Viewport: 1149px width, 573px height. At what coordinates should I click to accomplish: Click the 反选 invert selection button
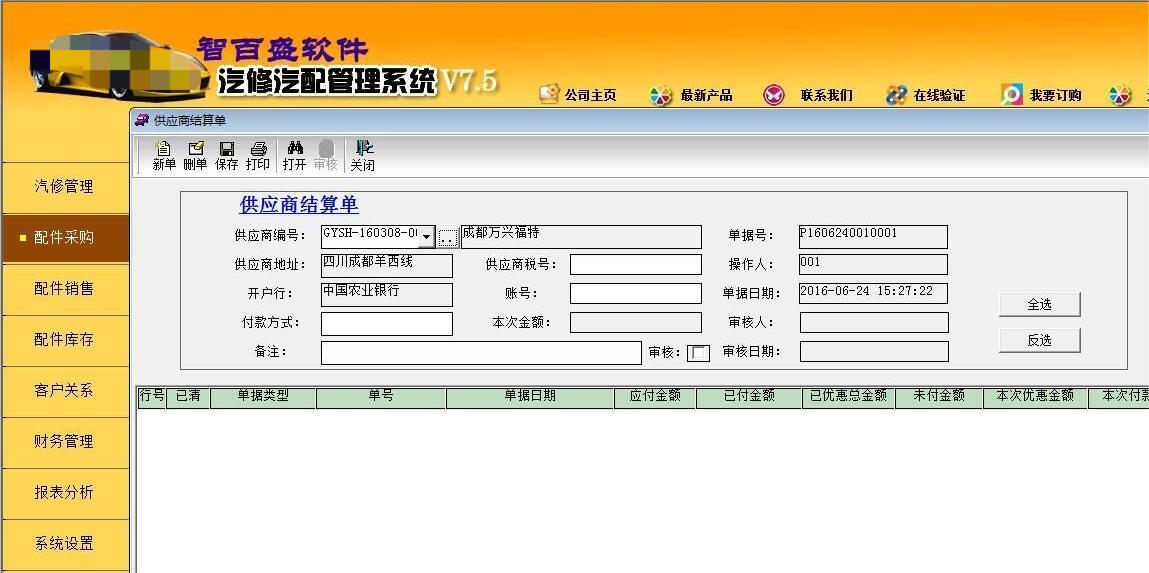click(x=1039, y=340)
